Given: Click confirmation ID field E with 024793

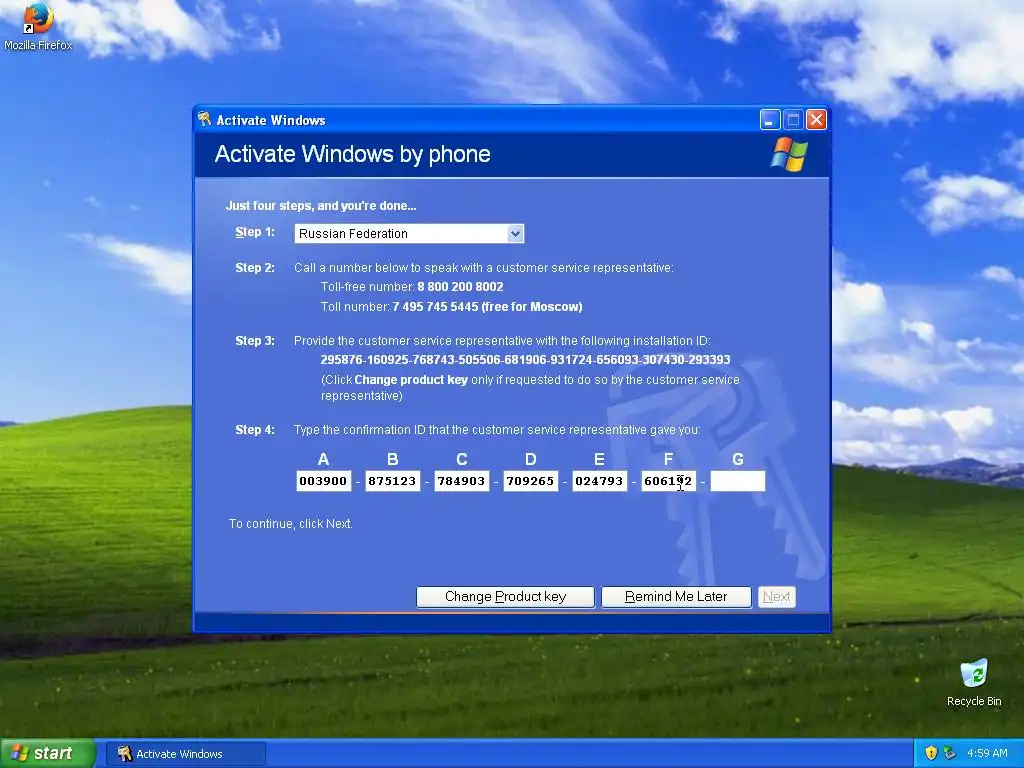Looking at the screenshot, I should [x=600, y=481].
